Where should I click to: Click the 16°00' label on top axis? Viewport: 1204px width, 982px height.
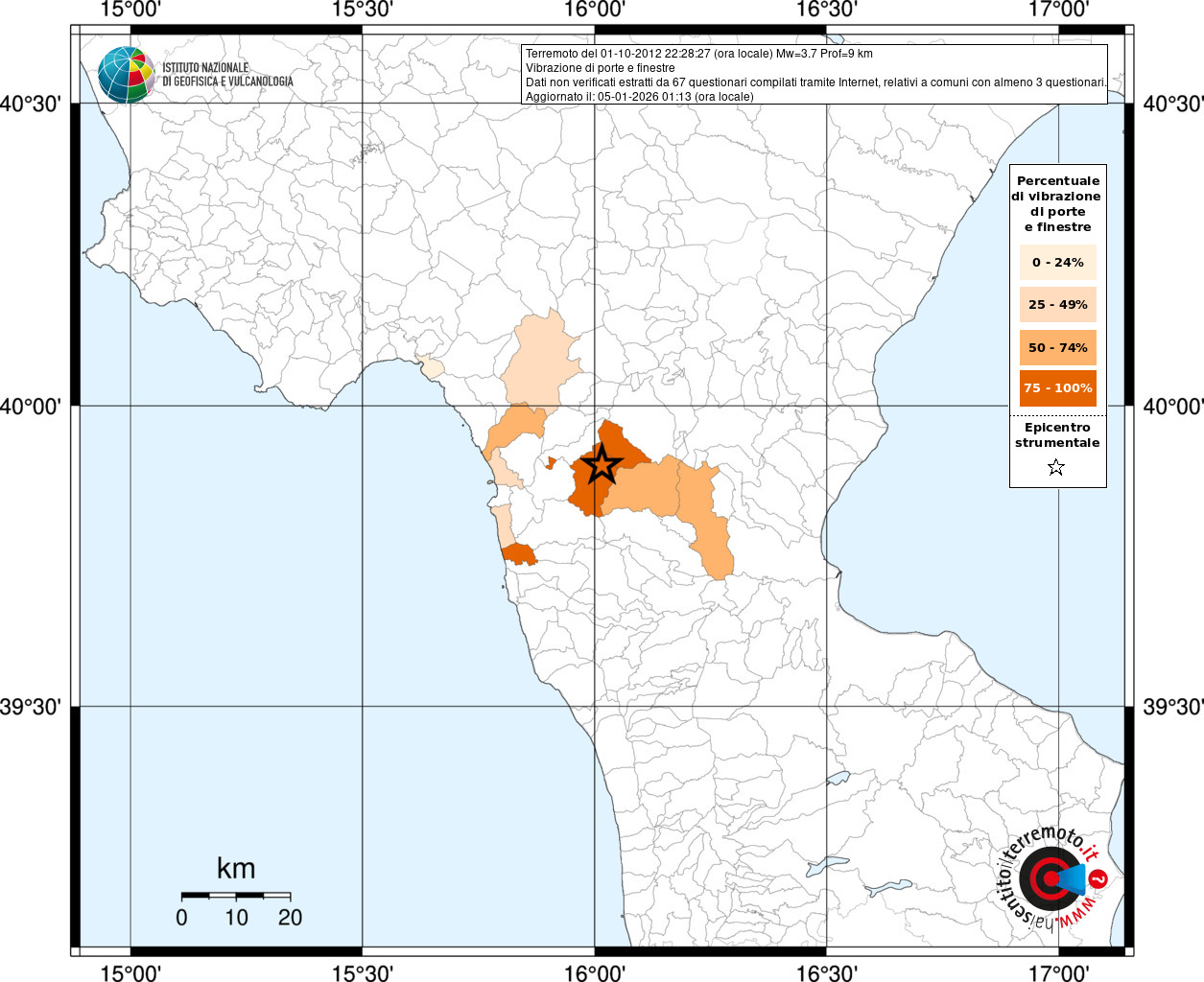point(595,10)
